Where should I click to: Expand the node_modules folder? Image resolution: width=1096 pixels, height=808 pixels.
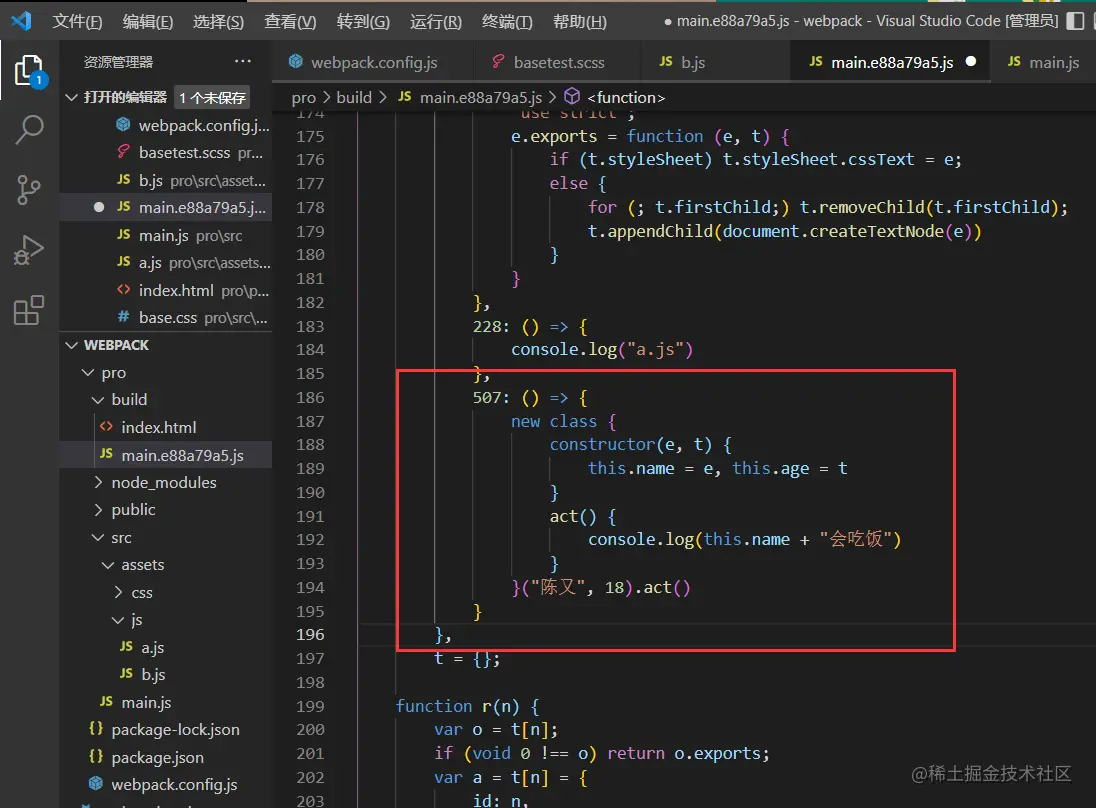(x=98, y=482)
